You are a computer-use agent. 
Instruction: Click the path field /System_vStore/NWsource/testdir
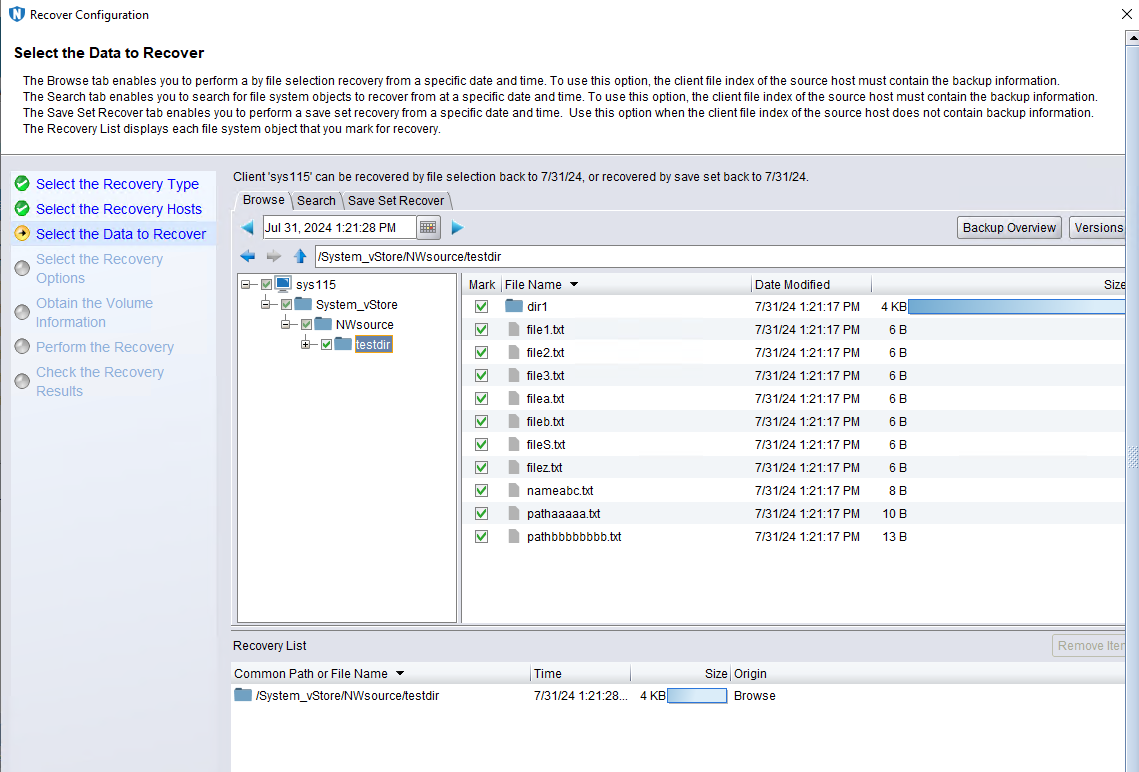click(x=720, y=256)
